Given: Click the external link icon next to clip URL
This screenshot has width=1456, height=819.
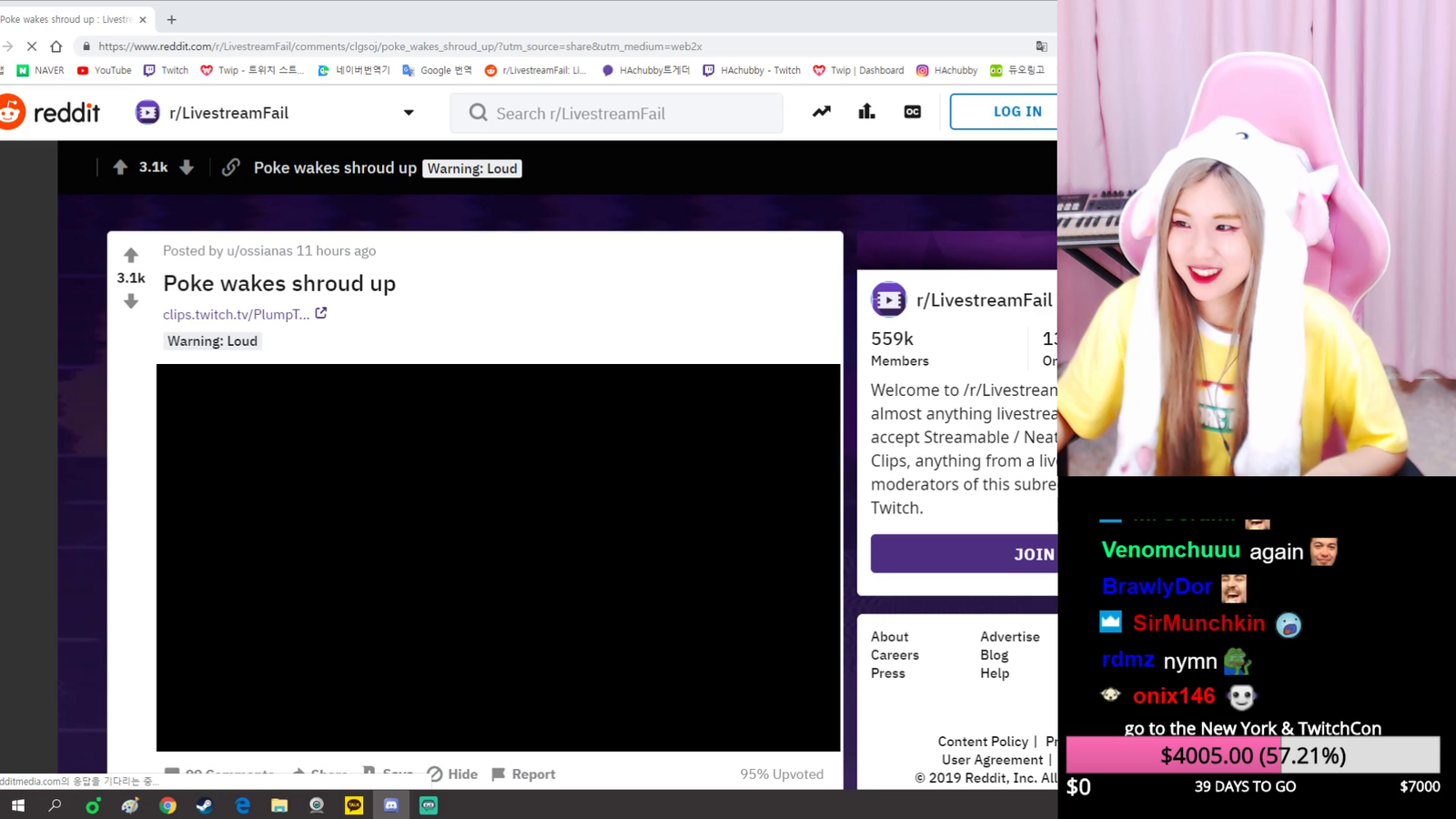Looking at the screenshot, I should coord(321,313).
